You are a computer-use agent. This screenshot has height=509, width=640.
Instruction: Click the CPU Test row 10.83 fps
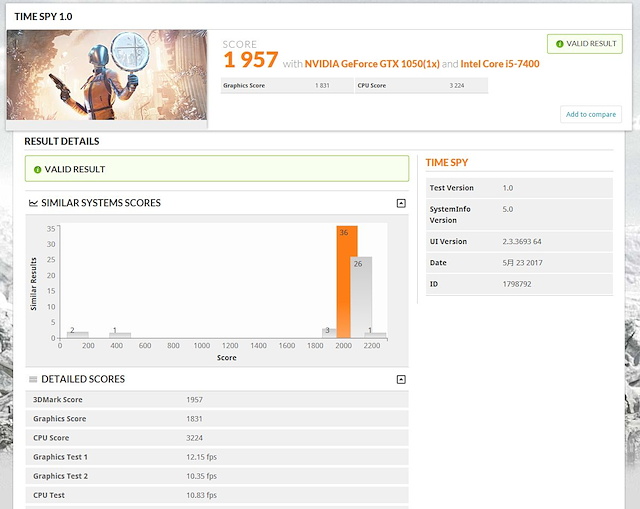pyautogui.click(x=217, y=495)
